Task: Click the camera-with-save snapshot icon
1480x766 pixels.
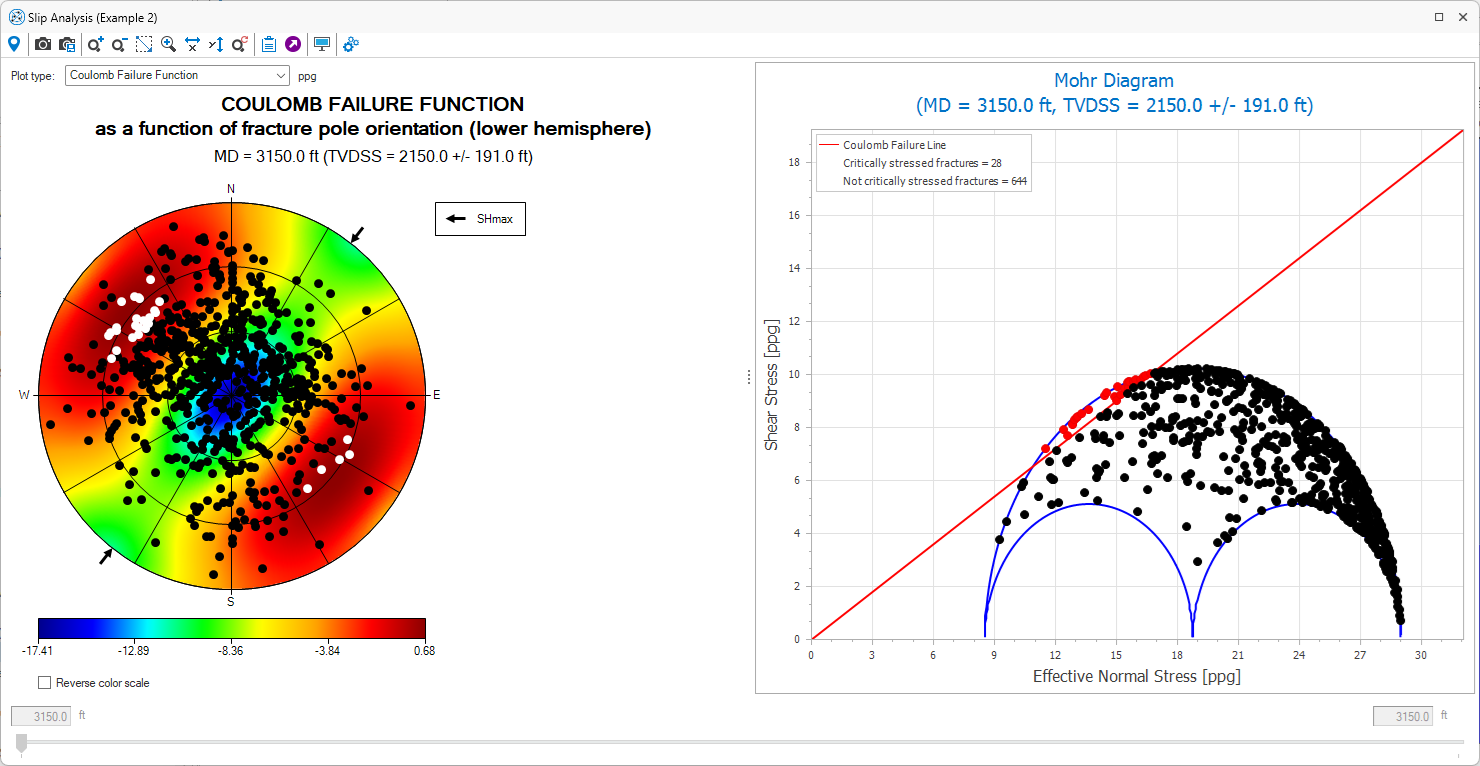Action: (x=67, y=44)
